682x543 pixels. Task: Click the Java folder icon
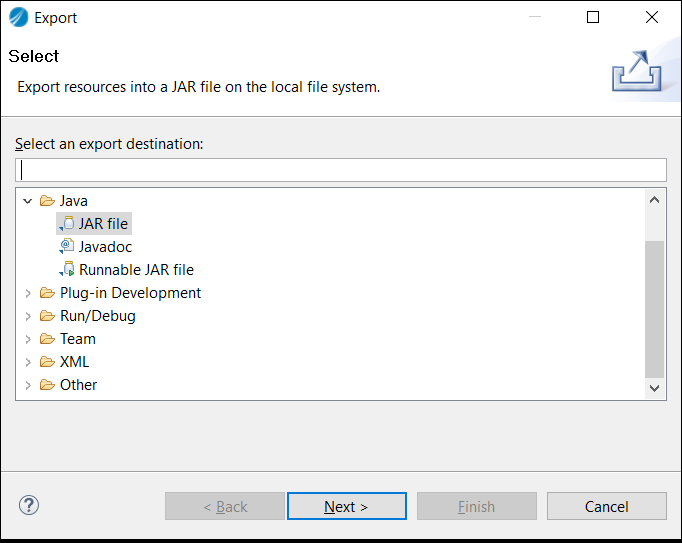(47, 201)
